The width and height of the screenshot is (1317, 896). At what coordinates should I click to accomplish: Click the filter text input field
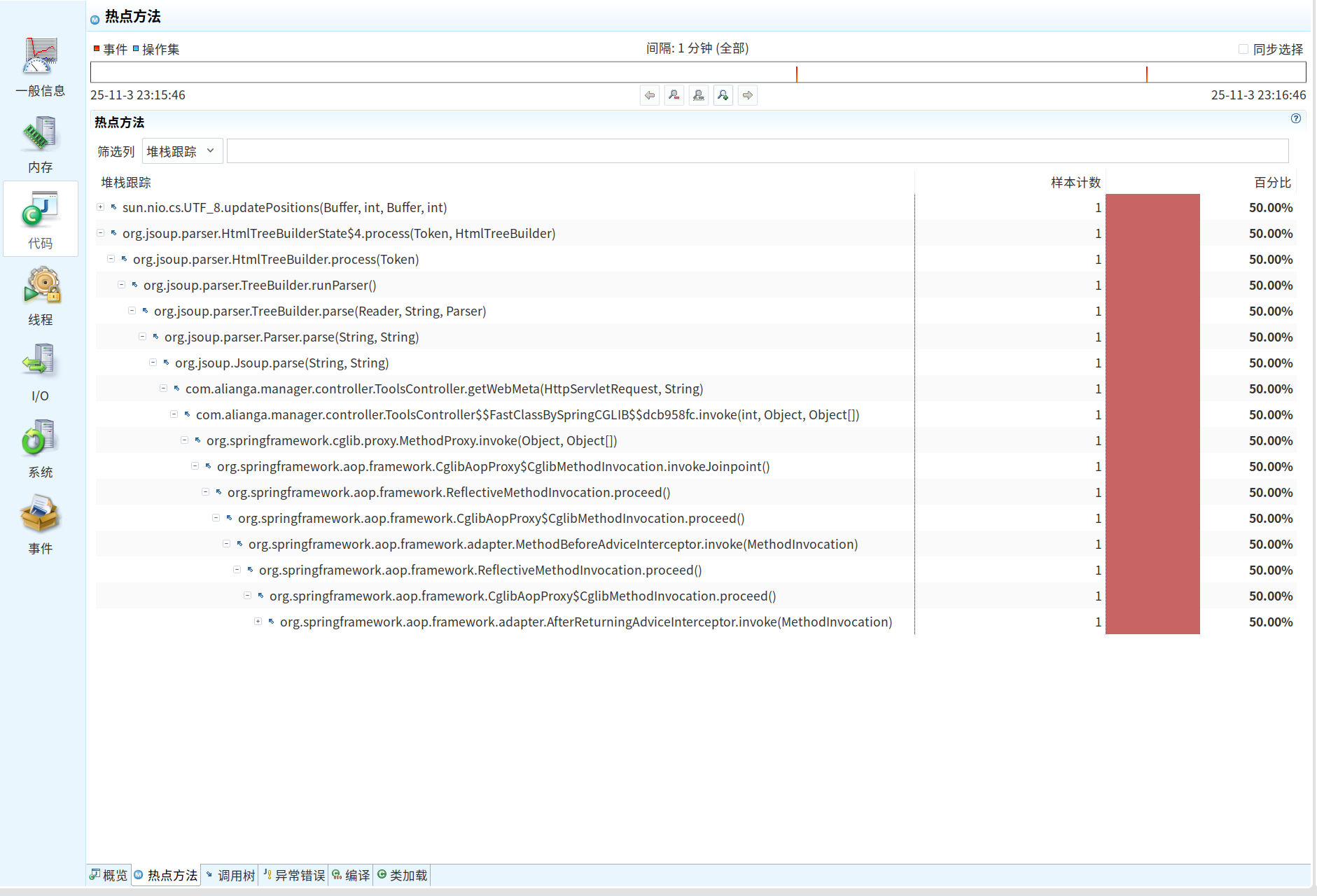(757, 151)
